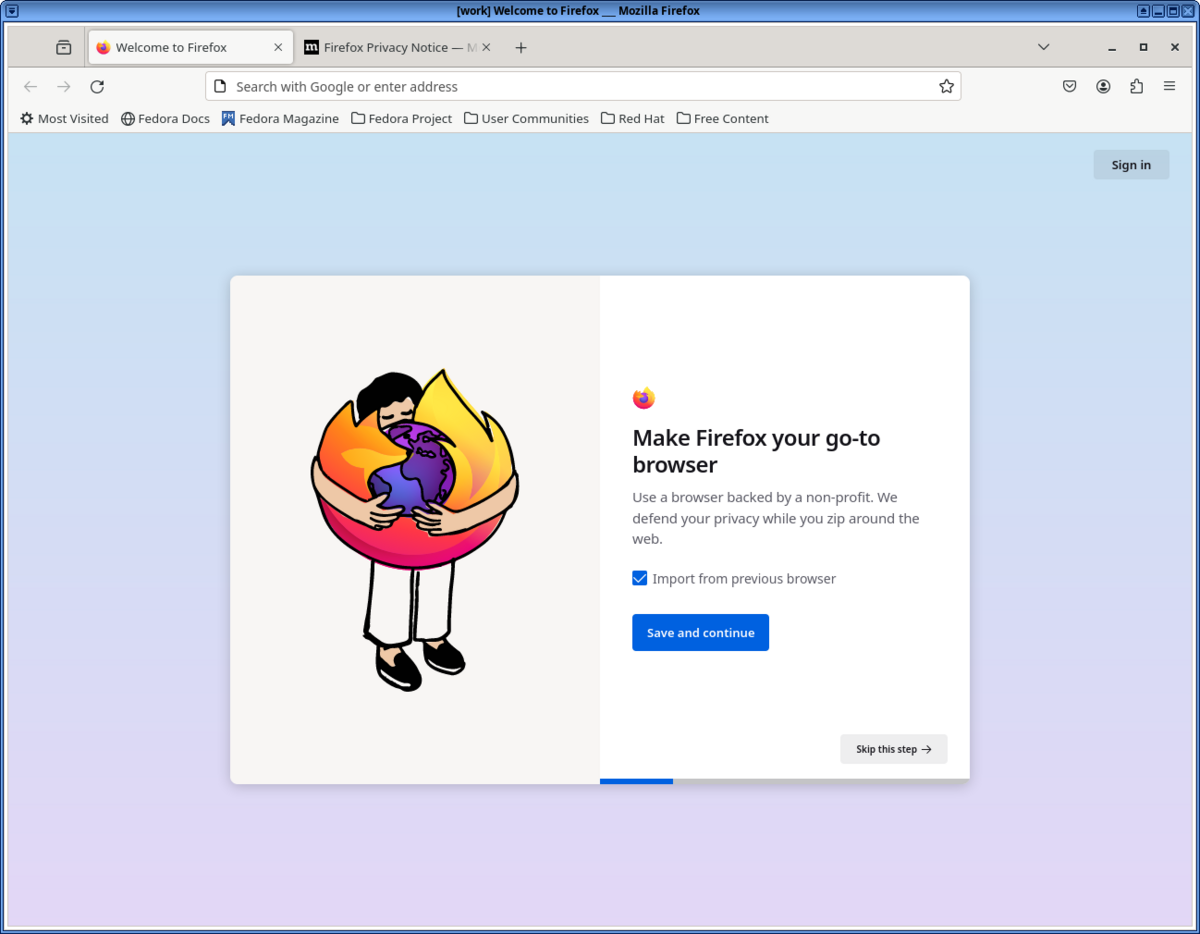Click the forward navigation arrow
The width and height of the screenshot is (1200, 934).
(63, 86)
